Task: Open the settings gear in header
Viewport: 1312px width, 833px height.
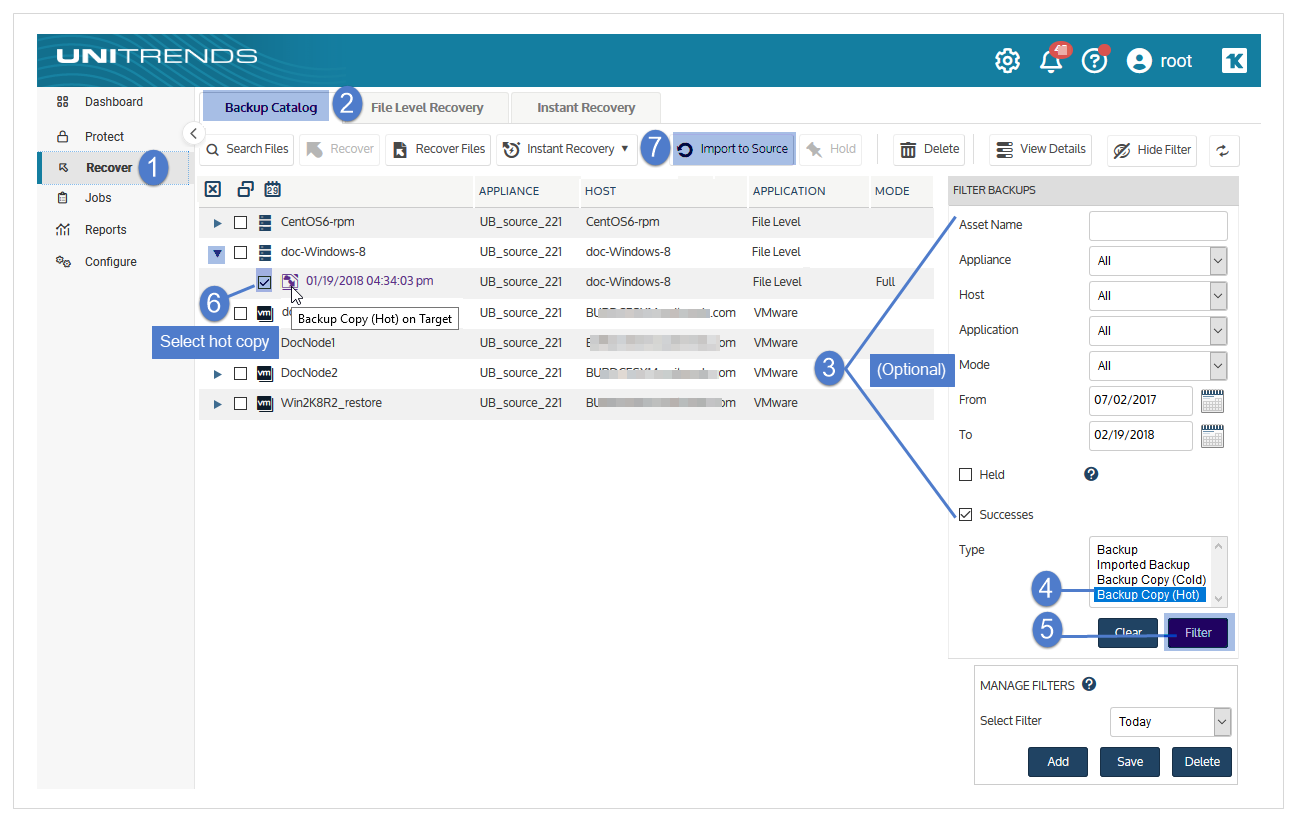Action: [1007, 61]
